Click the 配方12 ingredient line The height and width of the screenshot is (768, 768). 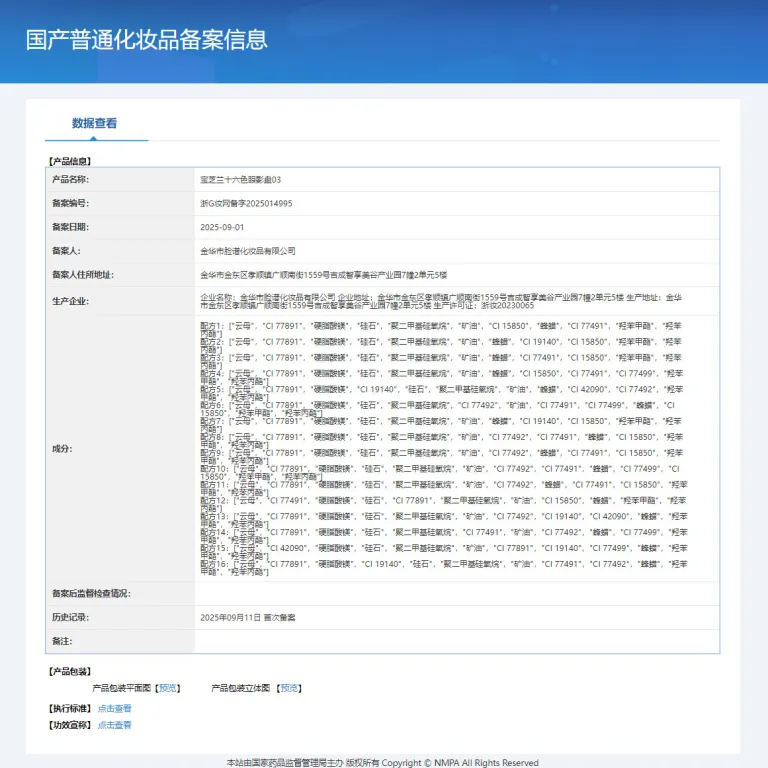coord(443,504)
